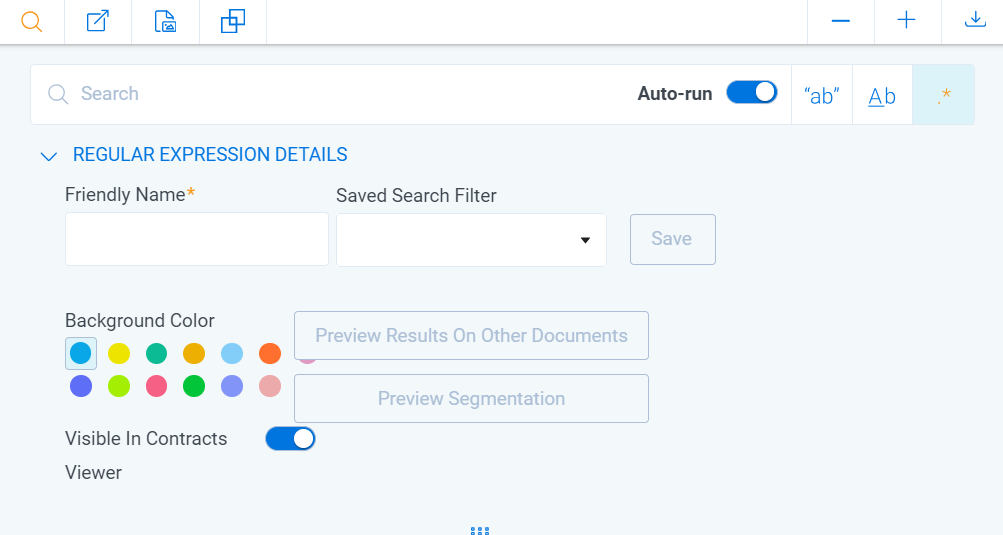Open the Saved Search Filter dropdown
1003x535 pixels.
(x=471, y=240)
